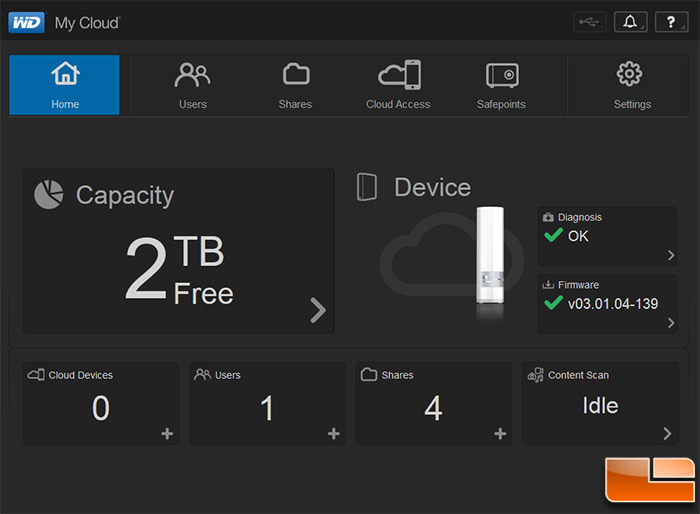700x514 pixels.
Task: Click the Capacity pie chart icon
Action: [x=49, y=195]
